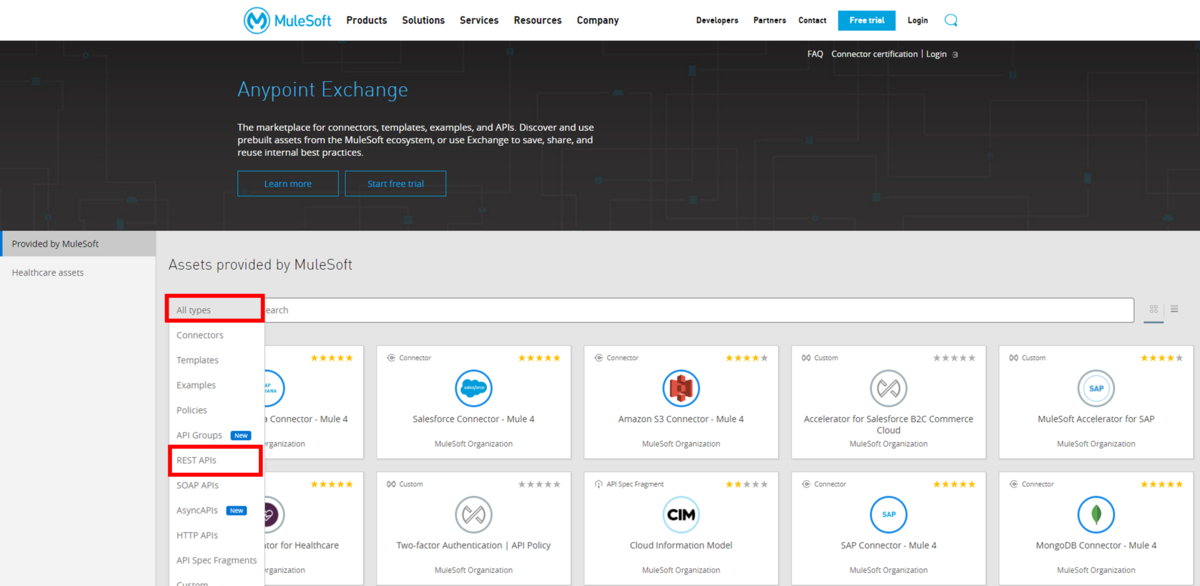This screenshot has height=586, width=1200.
Task: Open the FAQ link
Action: [x=815, y=54]
